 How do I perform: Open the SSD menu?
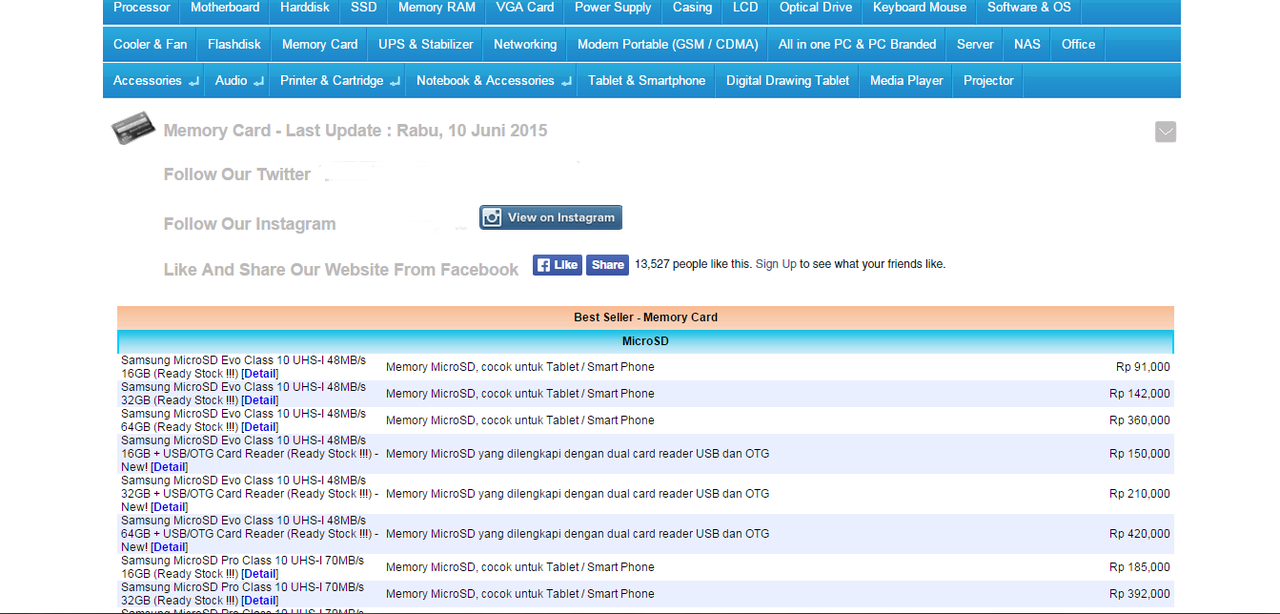pyautogui.click(x=364, y=8)
